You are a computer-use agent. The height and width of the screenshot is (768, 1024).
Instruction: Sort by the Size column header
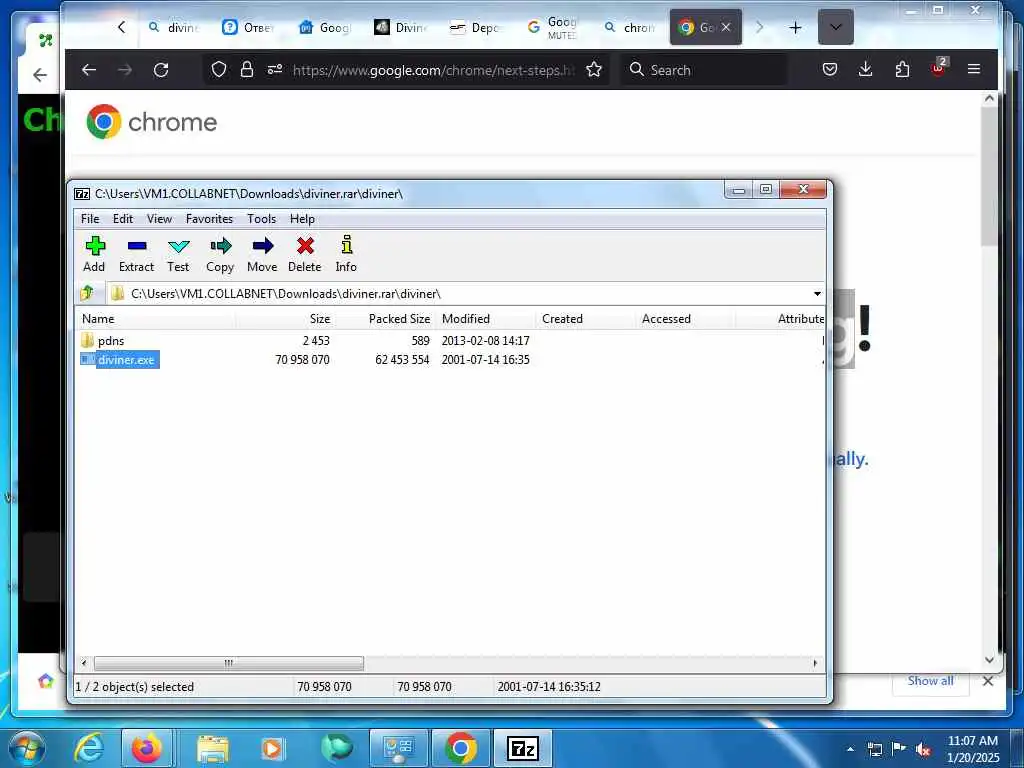pos(285,319)
